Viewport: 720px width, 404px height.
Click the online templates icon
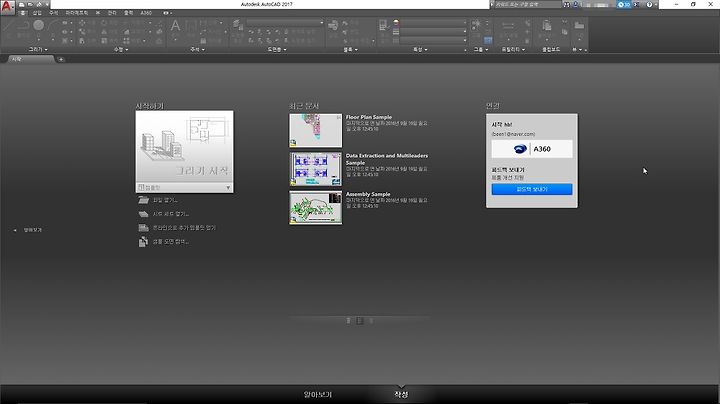[144, 228]
